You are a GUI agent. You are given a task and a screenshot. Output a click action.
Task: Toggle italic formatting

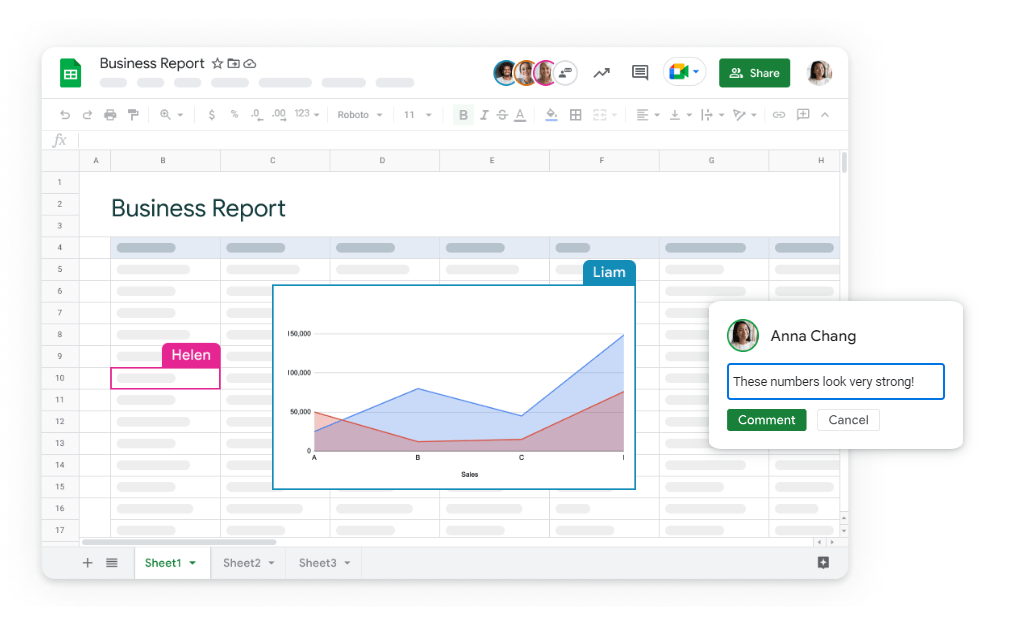click(484, 115)
